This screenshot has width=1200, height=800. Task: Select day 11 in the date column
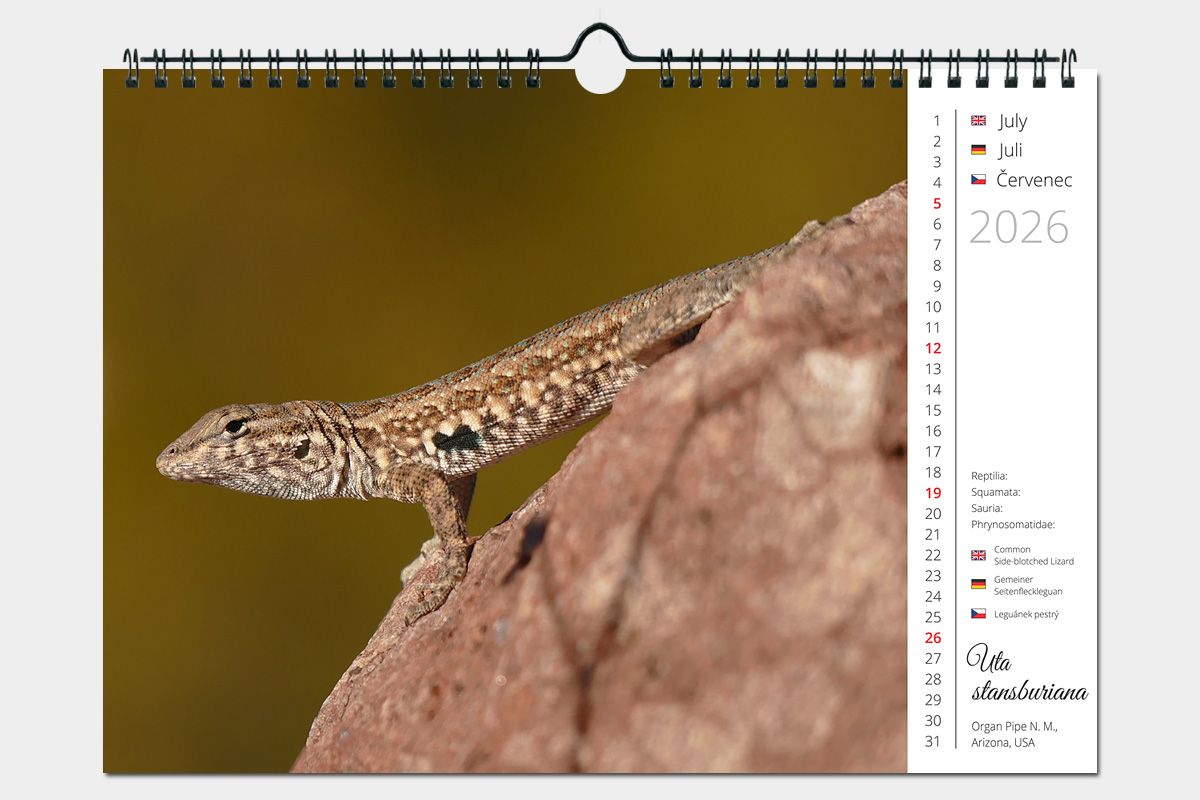[933, 327]
